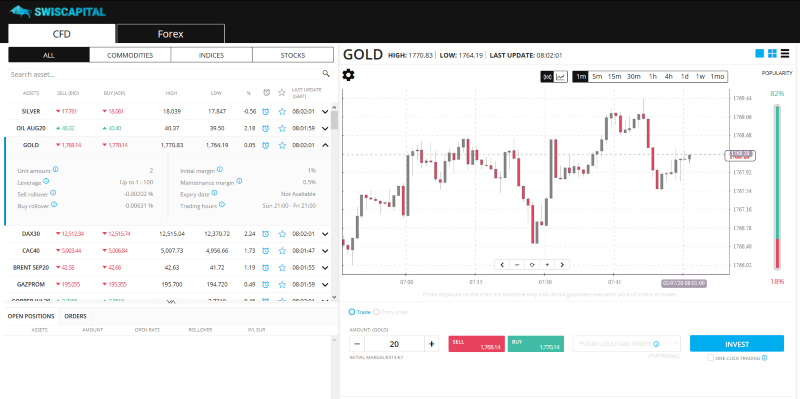
Task: Enable One Click Trading checkbox
Action: click(x=710, y=358)
